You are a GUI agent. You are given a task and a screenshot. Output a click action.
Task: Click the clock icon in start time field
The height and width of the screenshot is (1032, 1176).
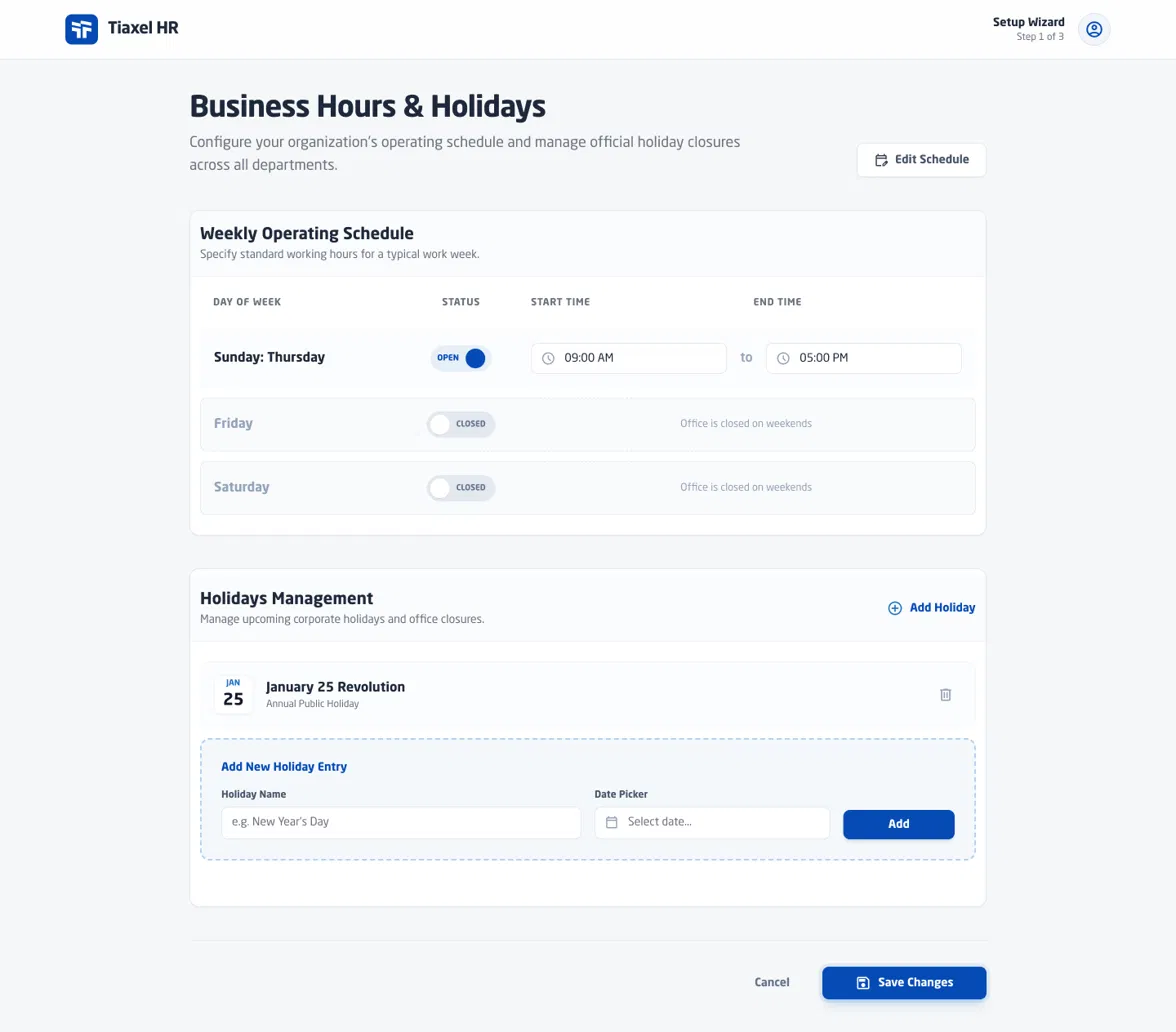[x=548, y=358]
